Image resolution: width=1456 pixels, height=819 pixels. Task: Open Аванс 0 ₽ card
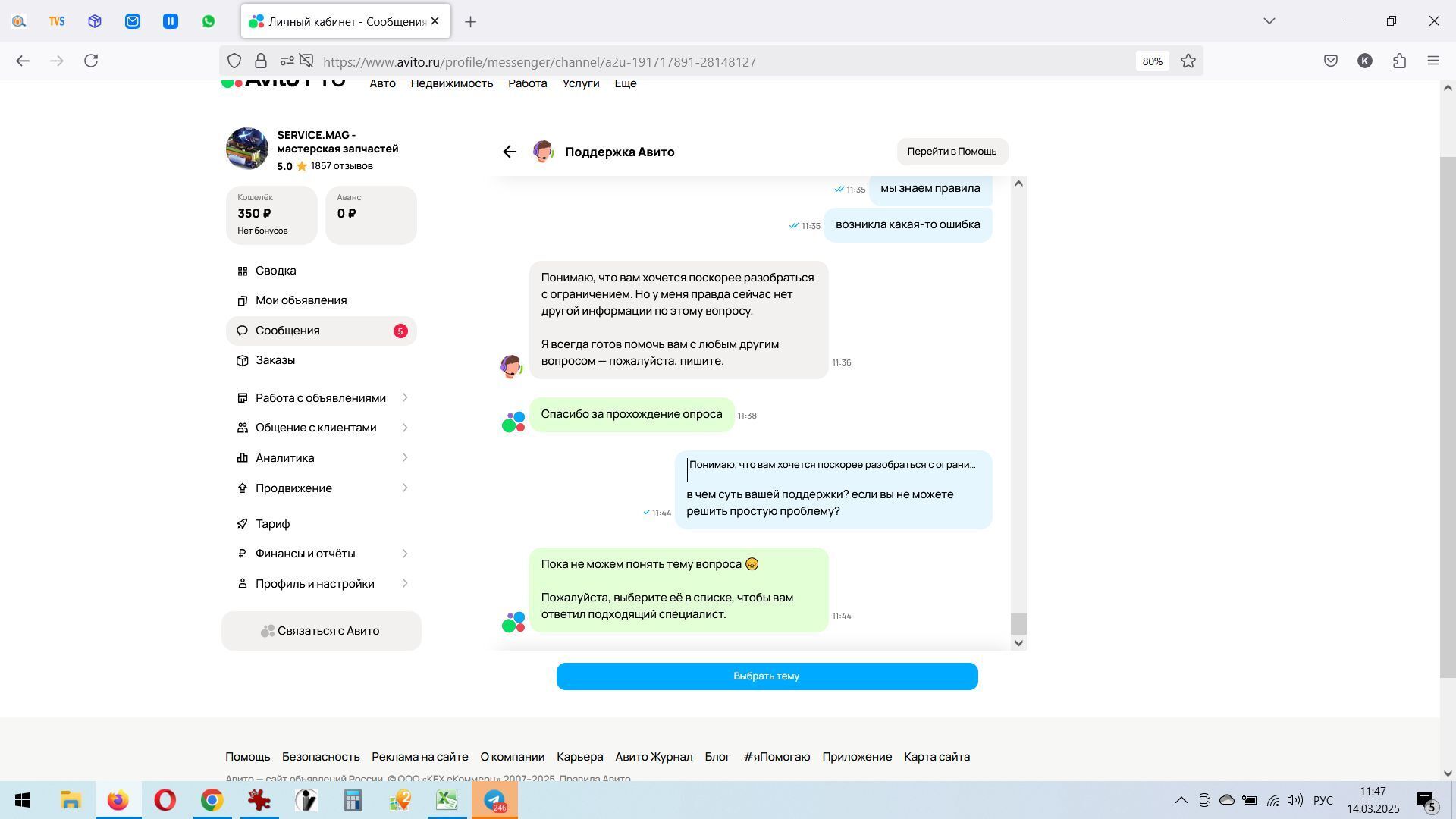(371, 215)
